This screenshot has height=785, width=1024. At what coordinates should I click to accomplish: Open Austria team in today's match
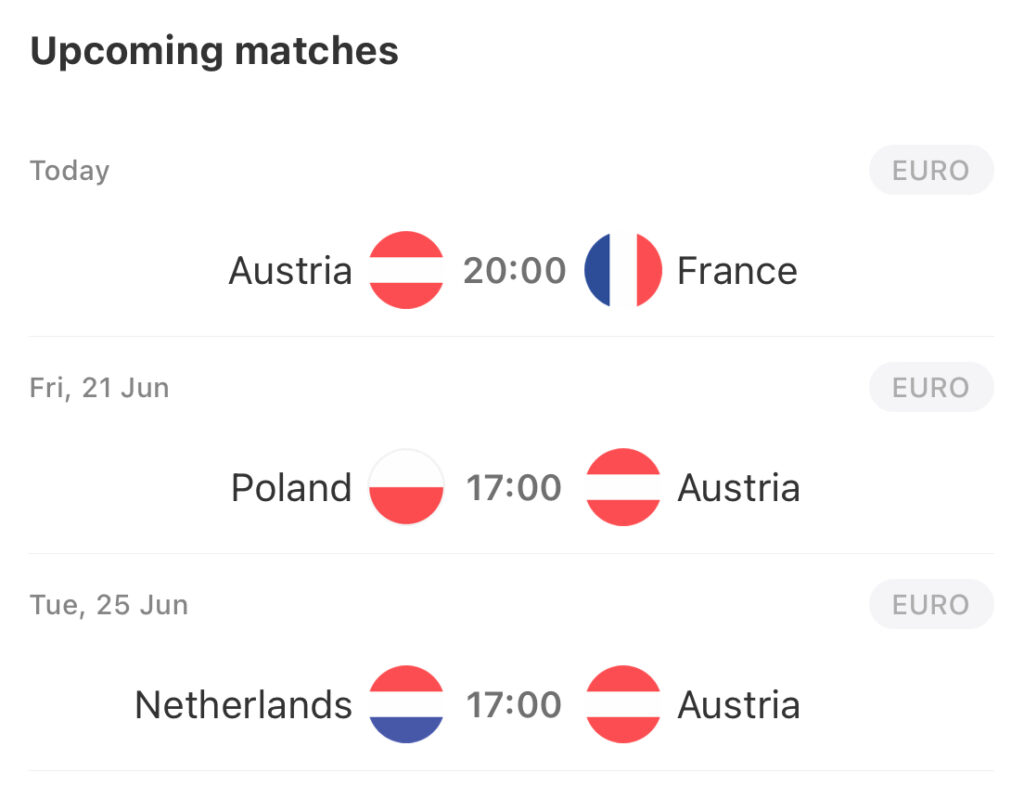click(290, 270)
